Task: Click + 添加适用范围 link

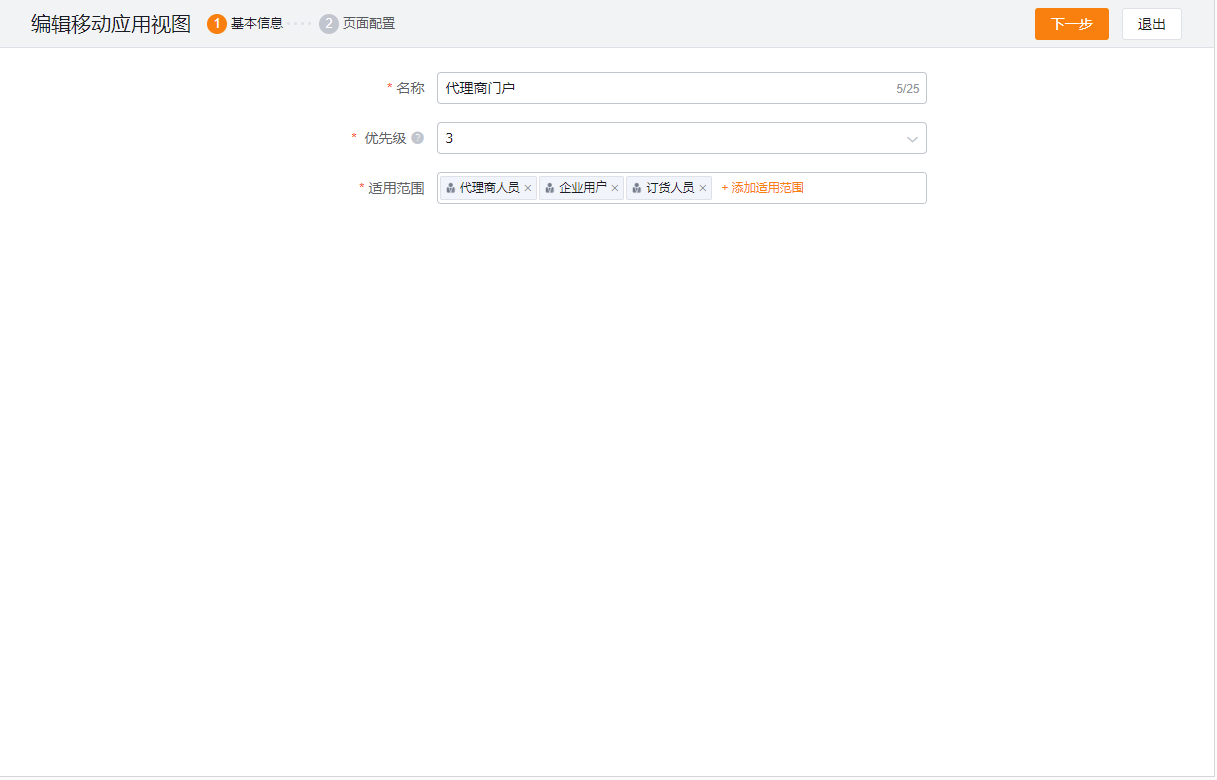Action: coord(762,188)
